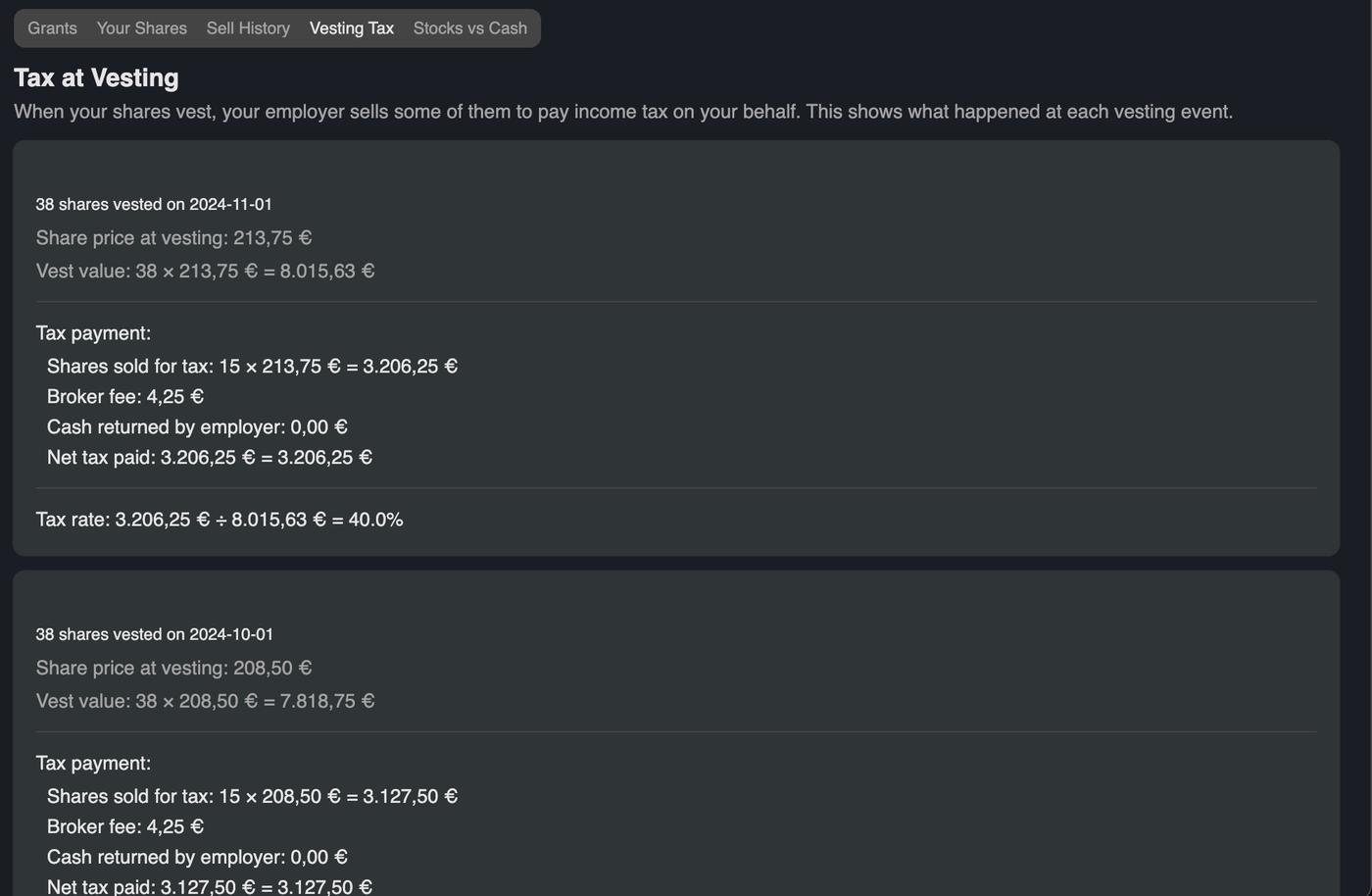Click the 2024-10-01 vesting event title
Image resolution: width=1372 pixels, height=896 pixels.
[154, 635]
